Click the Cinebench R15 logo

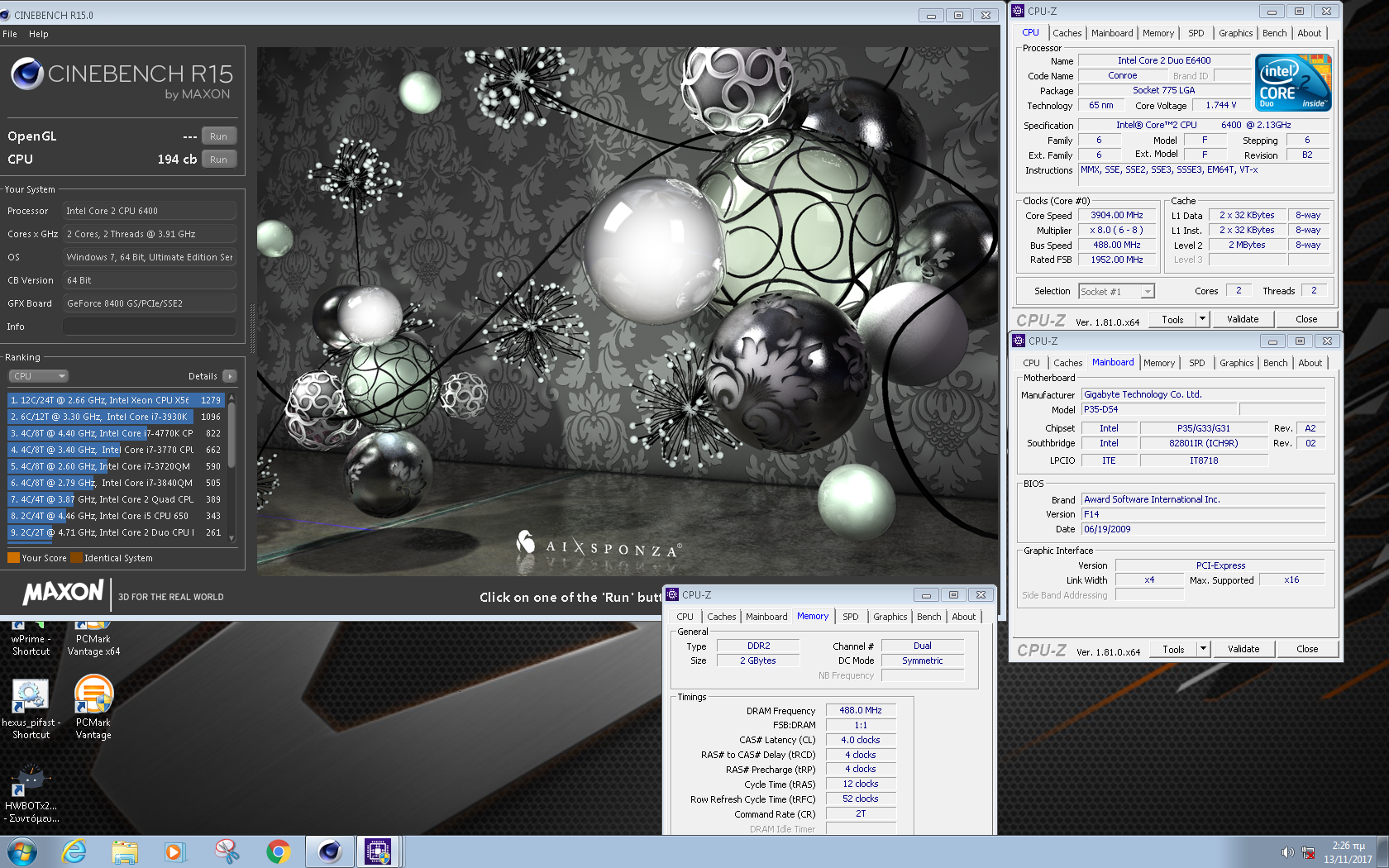point(122,79)
